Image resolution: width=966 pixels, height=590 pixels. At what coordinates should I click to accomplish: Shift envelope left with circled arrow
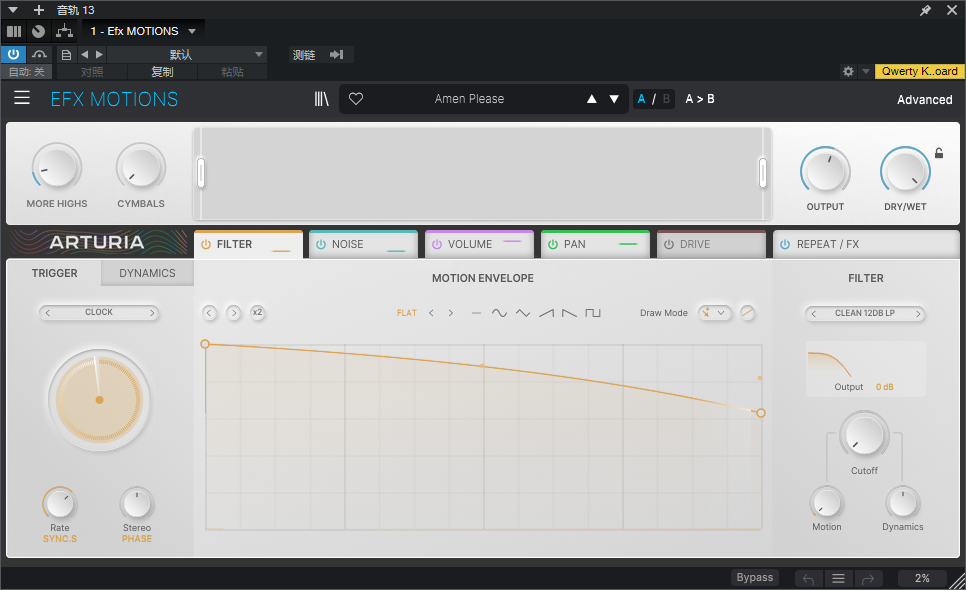point(209,313)
